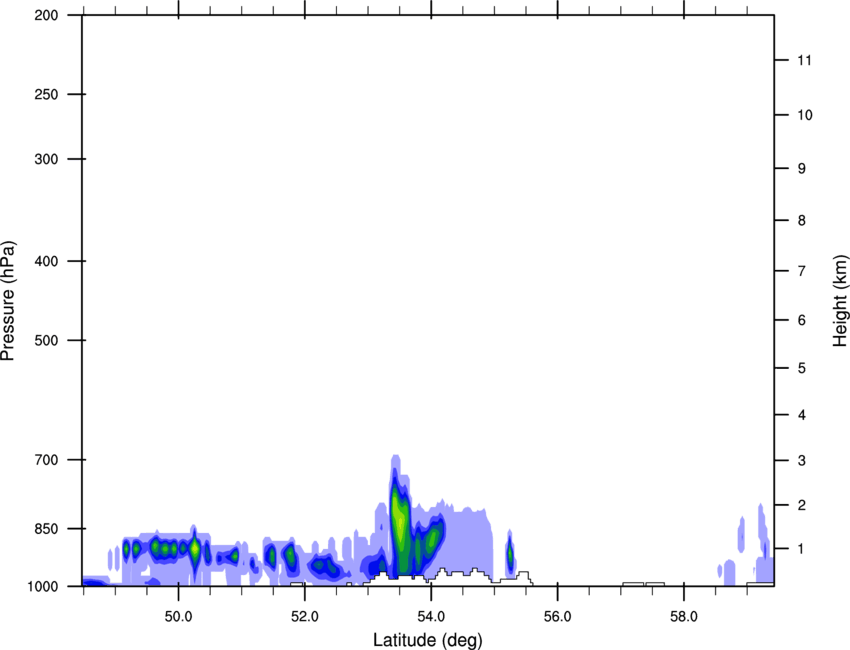Select the 500 pressure tick label
Viewport: 850px width, 650px height.
[x=46, y=340]
